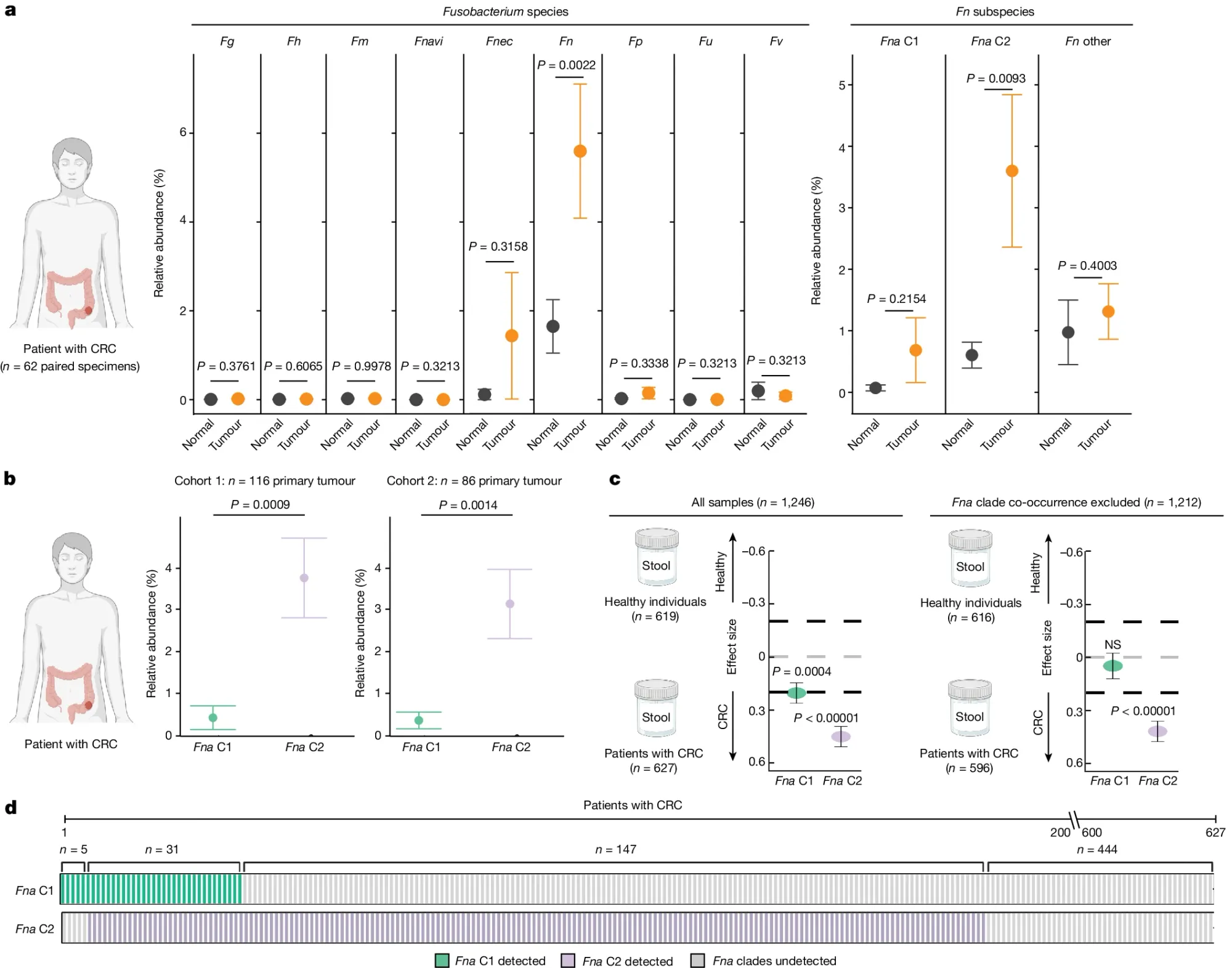This screenshot has height=968, width=1232.
Task: Click the n = 147 bracket label
Action: 615,850
